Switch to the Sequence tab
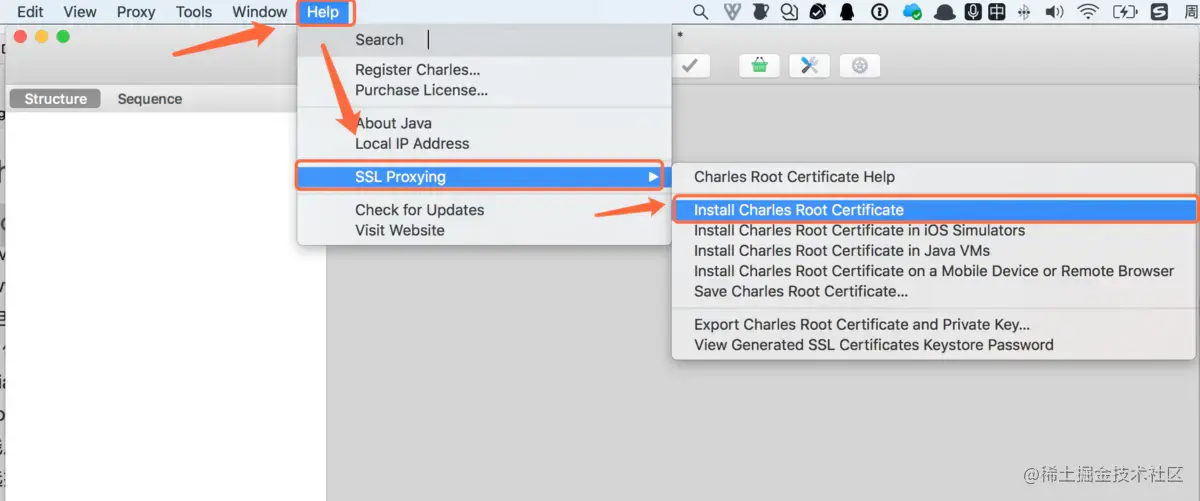The width and height of the screenshot is (1200, 501). click(150, 99)
